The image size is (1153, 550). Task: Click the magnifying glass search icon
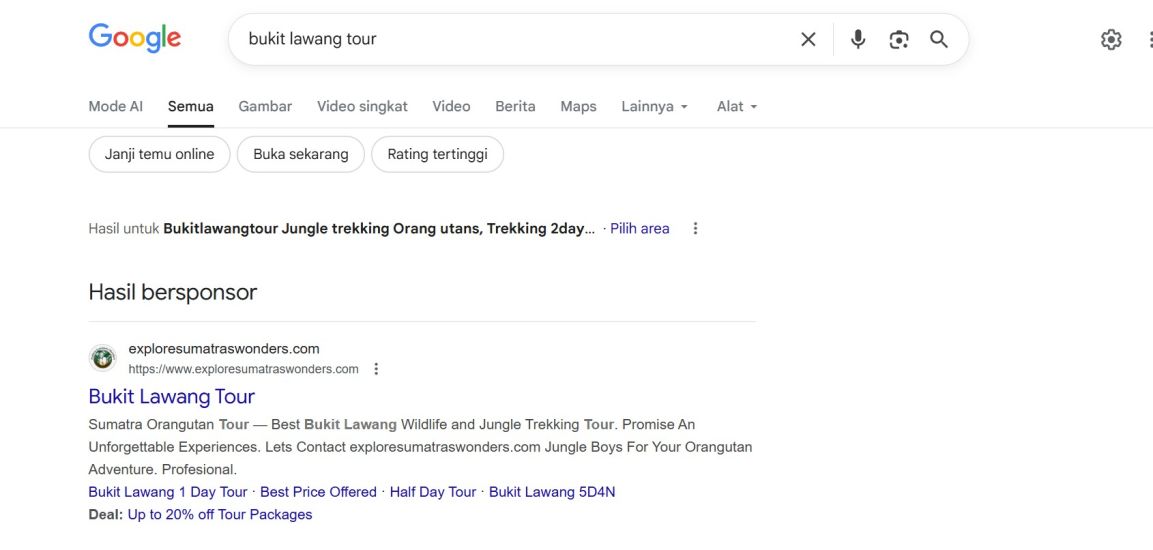tap(939, 39)
